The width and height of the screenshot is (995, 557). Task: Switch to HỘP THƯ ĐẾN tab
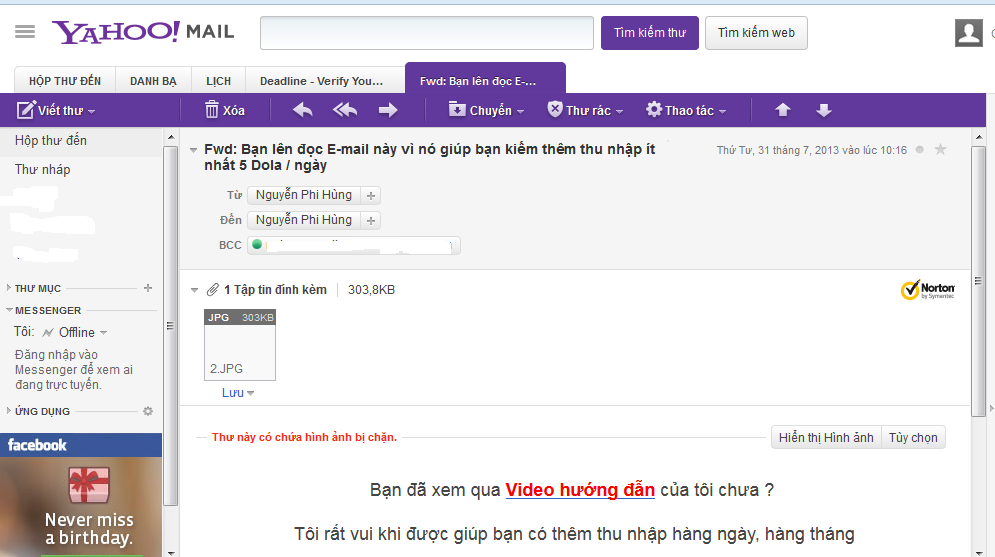pos(65,81)
